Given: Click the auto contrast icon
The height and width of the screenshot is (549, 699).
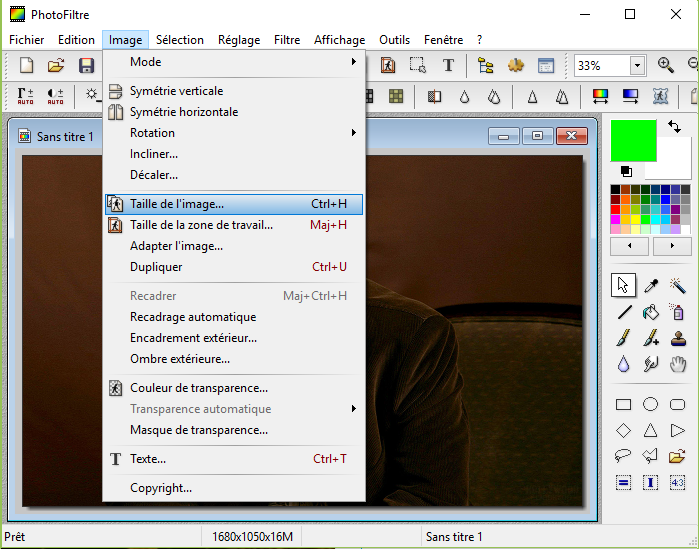Looking at the screenshot, I should click(55, 96).
